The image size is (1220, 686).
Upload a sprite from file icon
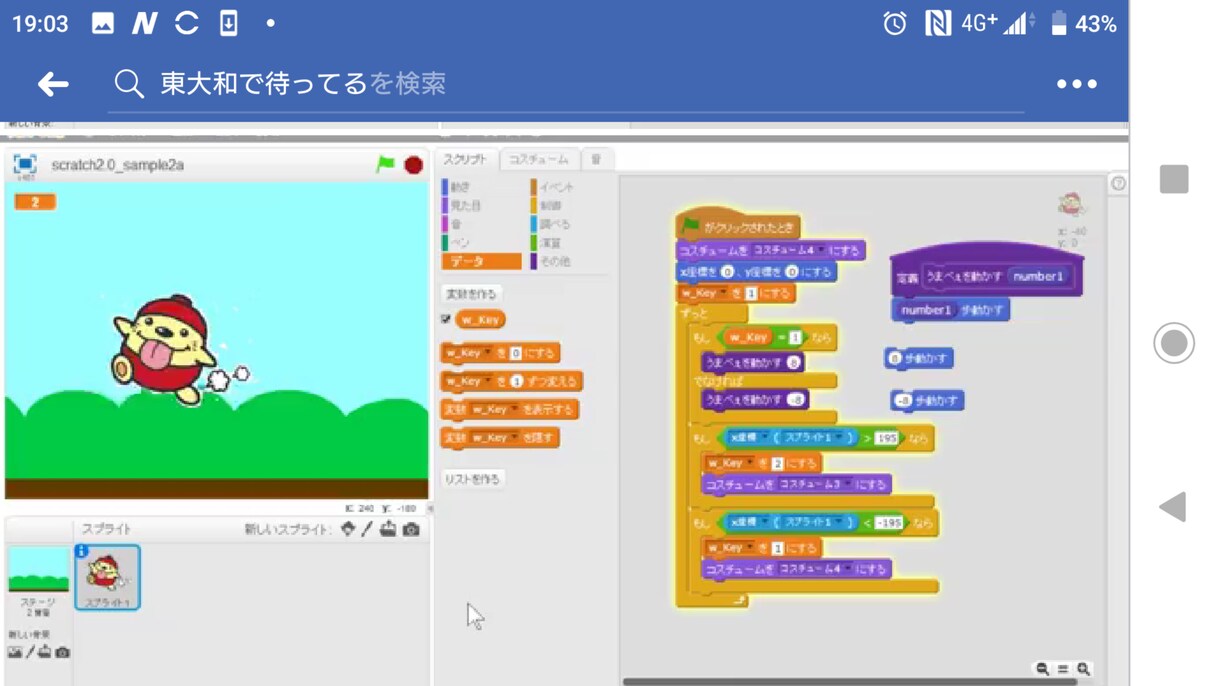(388, 529)
